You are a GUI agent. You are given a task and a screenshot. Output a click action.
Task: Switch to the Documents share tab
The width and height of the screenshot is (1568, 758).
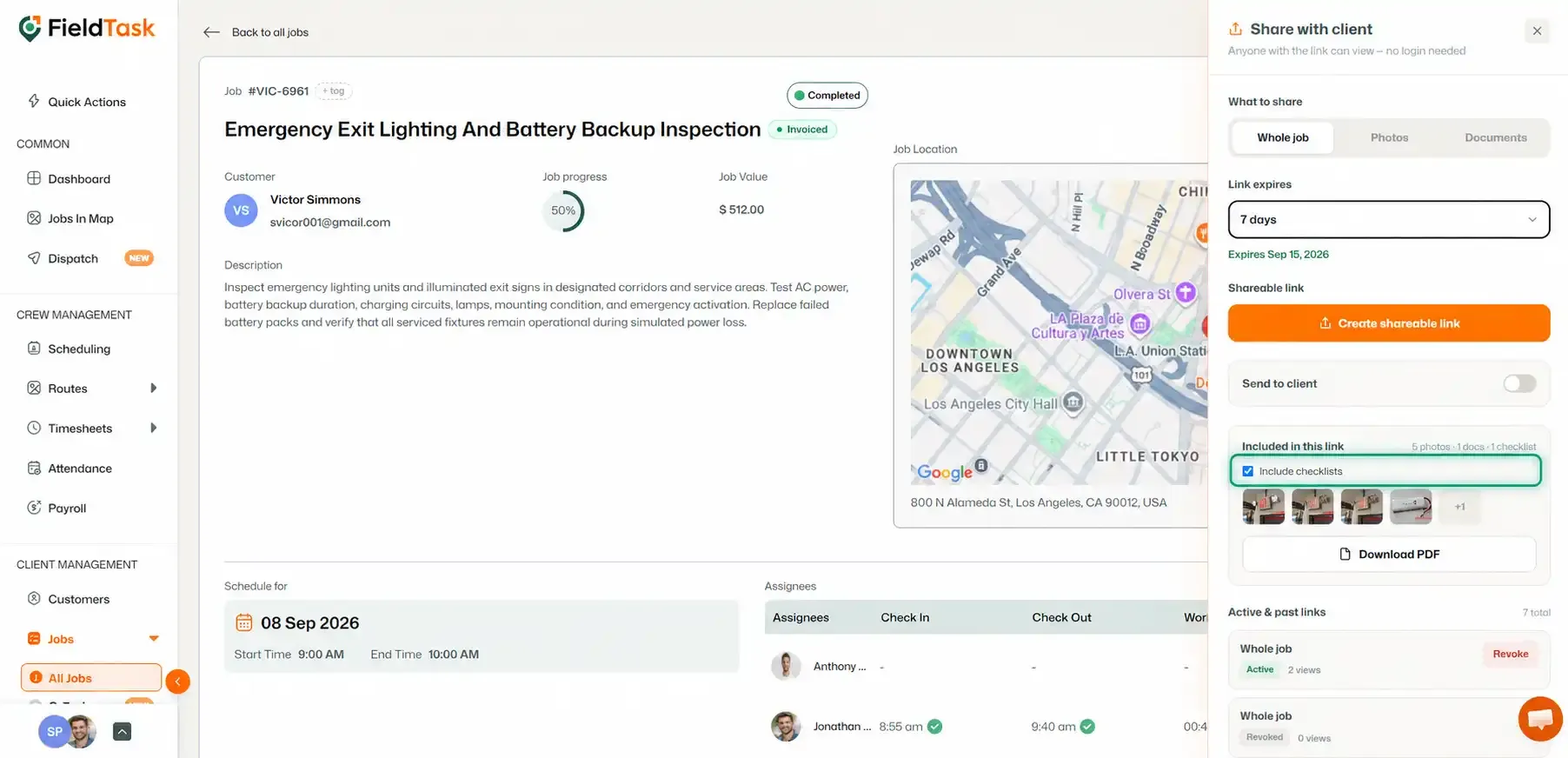[1495, 137]
